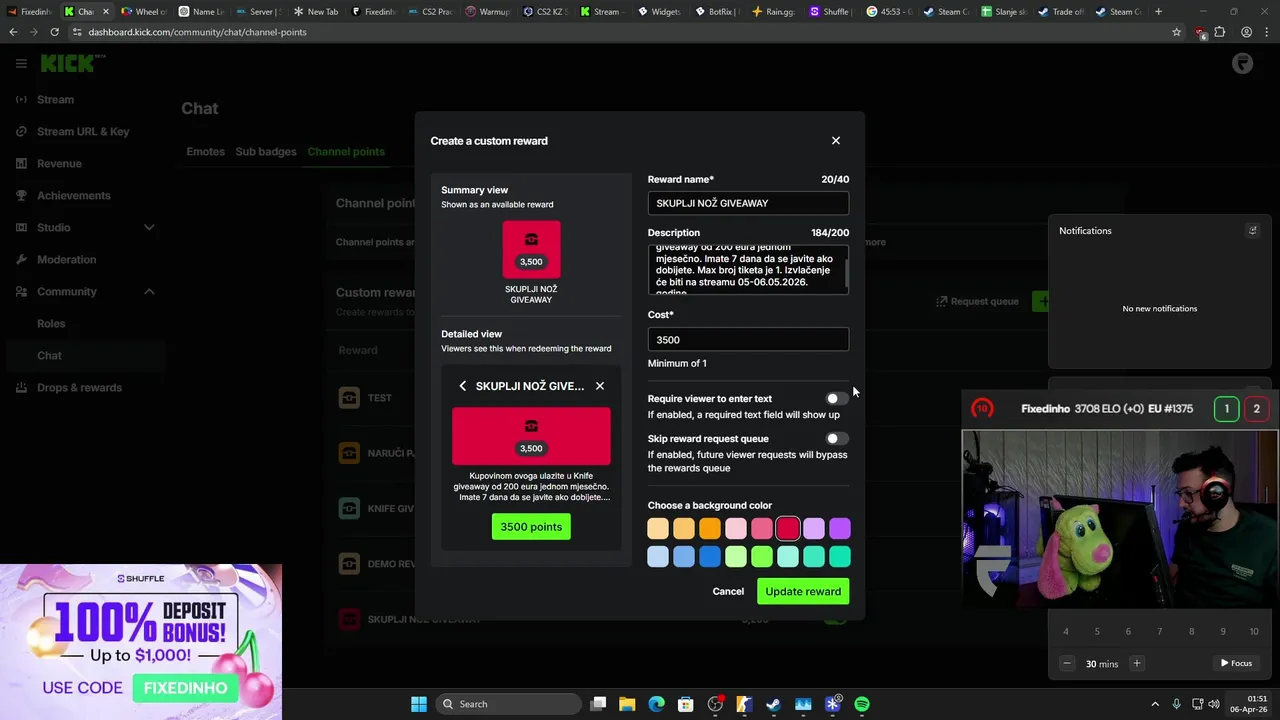This screenshot has width=1280, height=720.
Task: Click the Focus button in the timer widget
Action: 1236,663
